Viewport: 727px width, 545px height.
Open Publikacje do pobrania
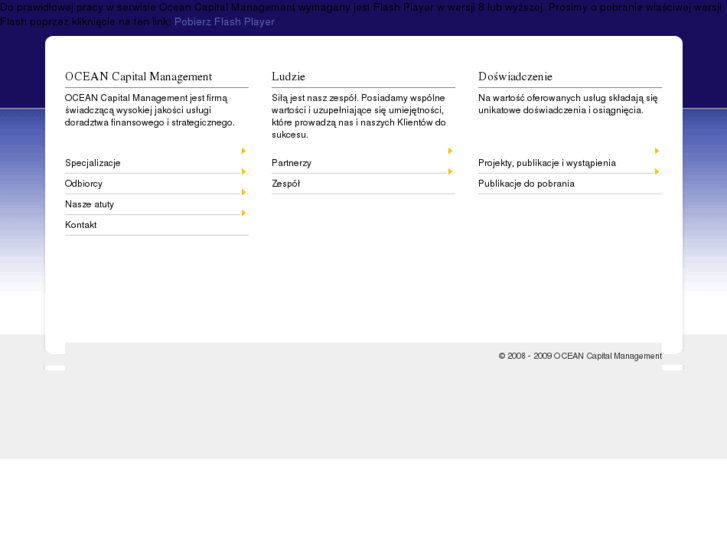526,184
